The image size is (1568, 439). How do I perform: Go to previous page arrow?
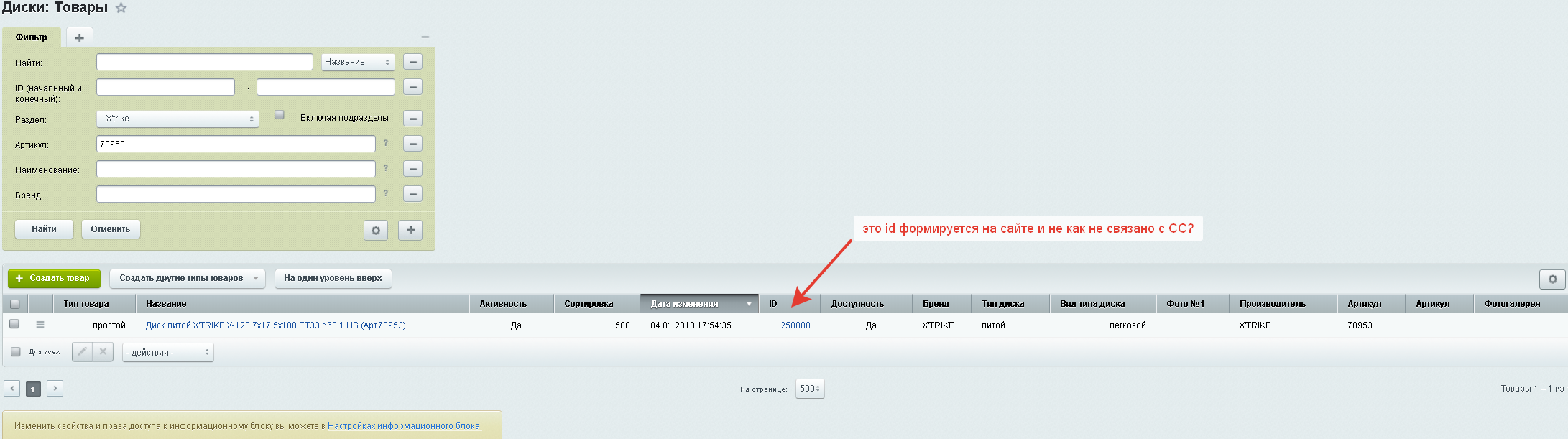[x=11, y=389]
